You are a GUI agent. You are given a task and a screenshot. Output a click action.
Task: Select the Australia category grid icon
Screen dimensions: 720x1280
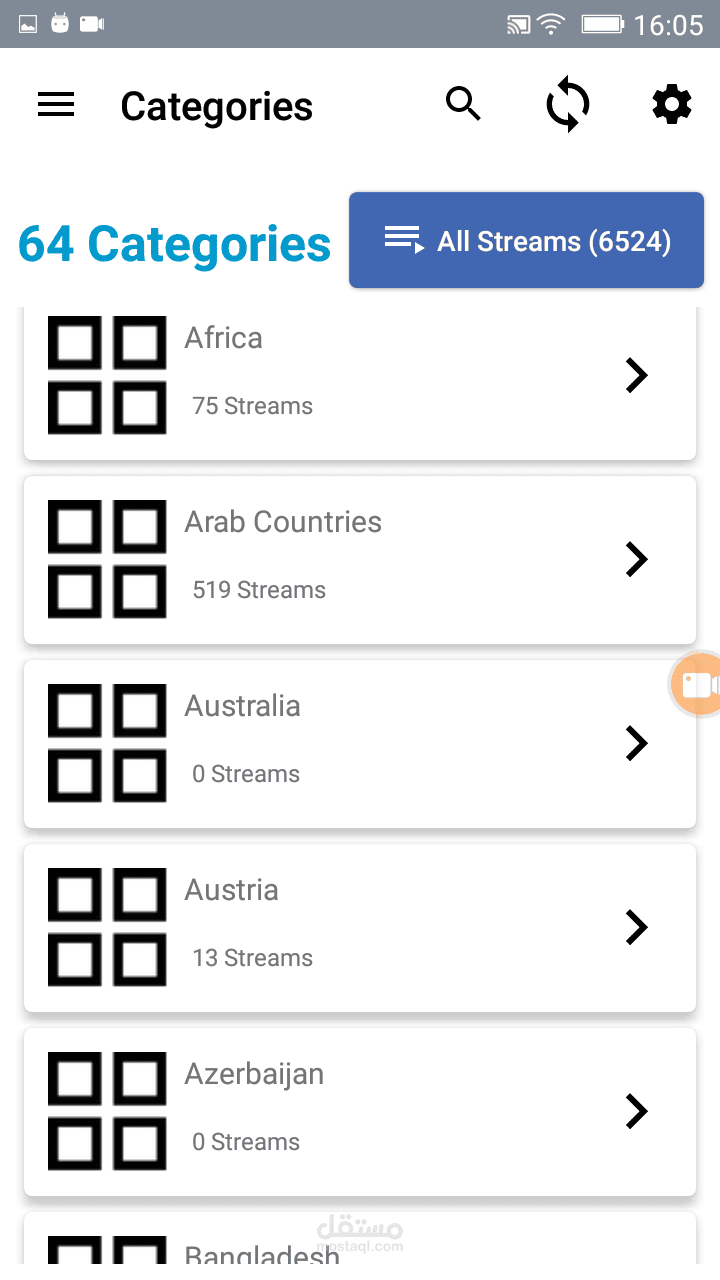[107, 743]
